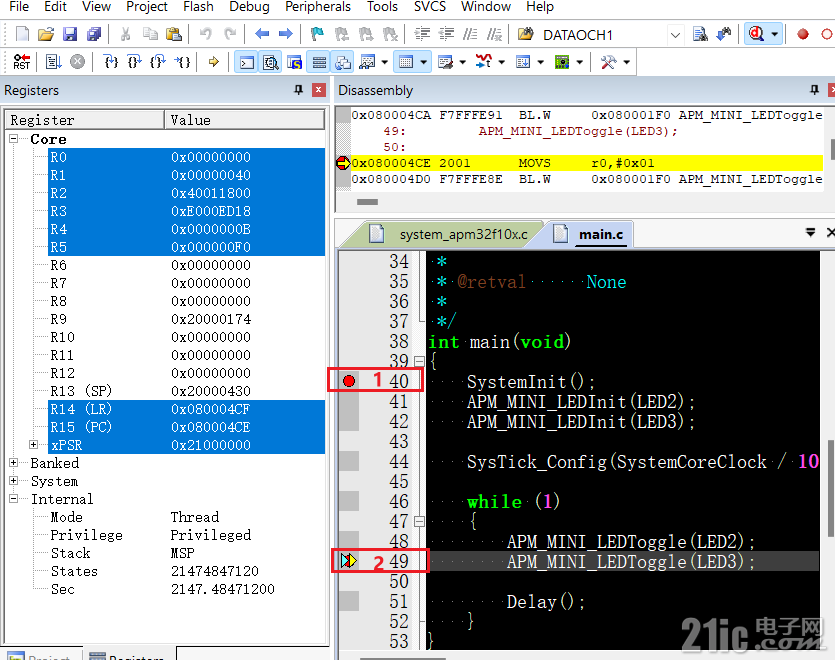Image resolution: width=835 pixels, height=660 pixels.
Task: Click the Paste clipboard icon
Action: pos(174,34)
